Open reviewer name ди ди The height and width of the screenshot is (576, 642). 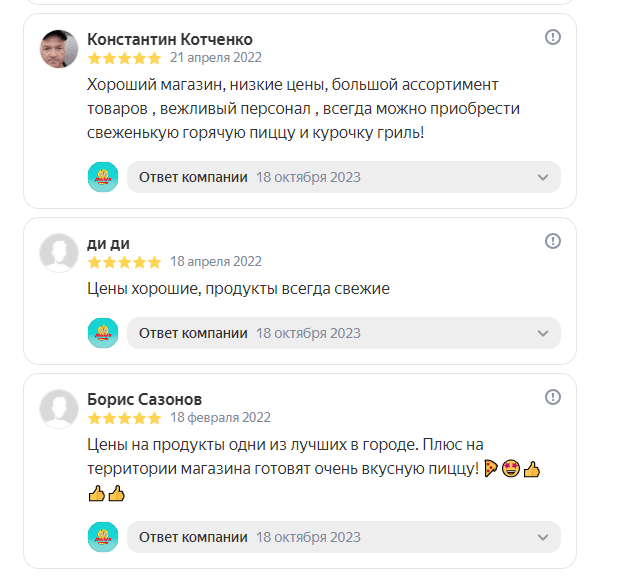coord(108,243)
